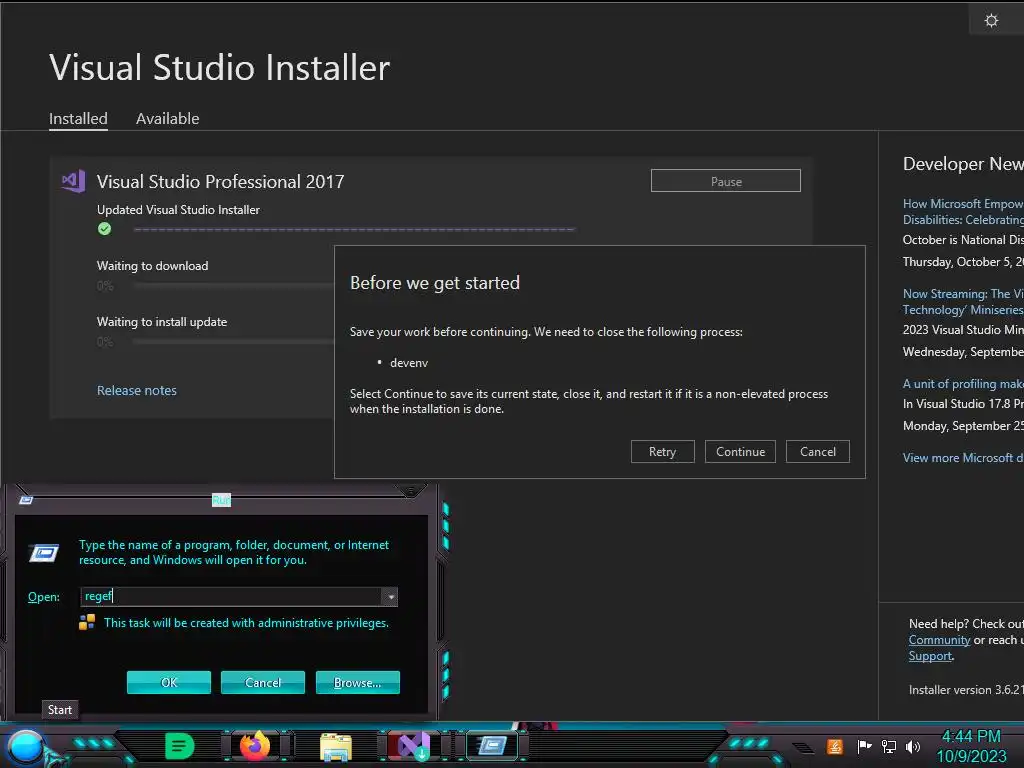This screenshot has width=1024, height=768.
Task: Expand the Open combo box dropdown arrow
Action: (x=390, y=596)
